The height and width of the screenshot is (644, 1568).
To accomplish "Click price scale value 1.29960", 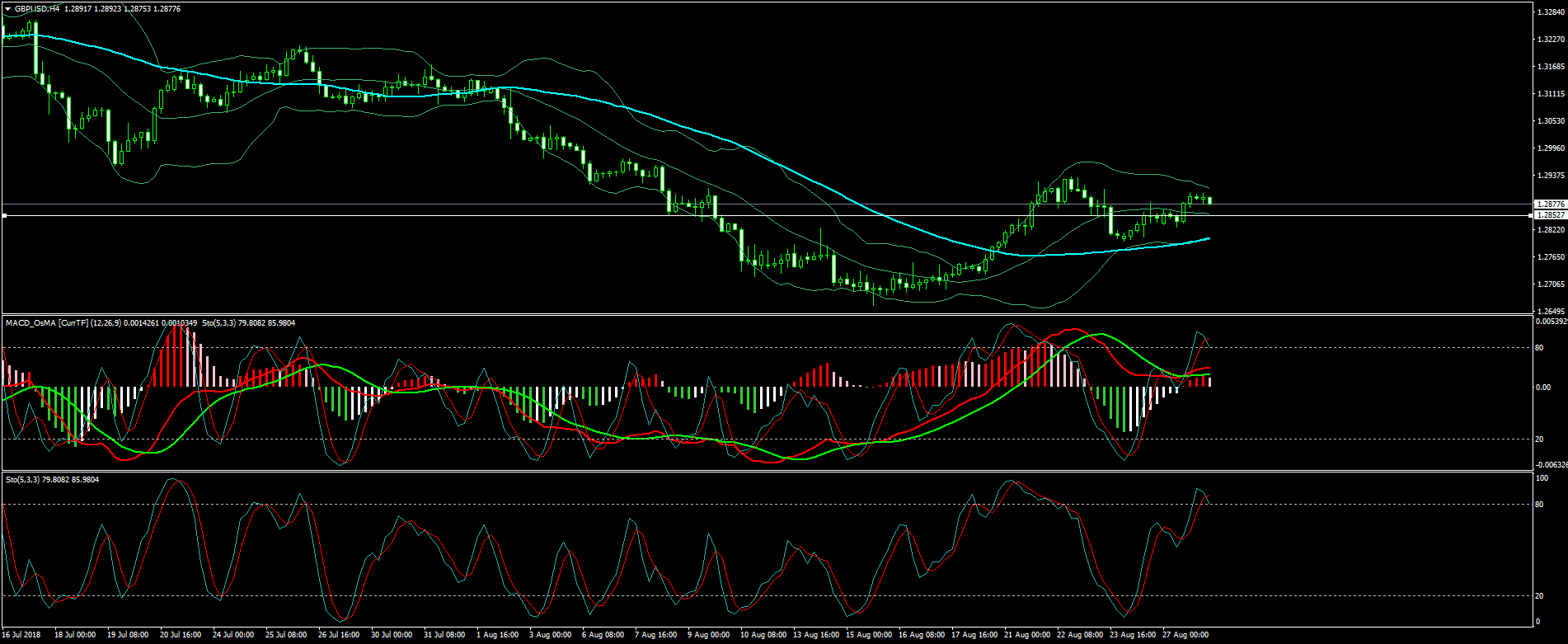I will pos(1551,148).
